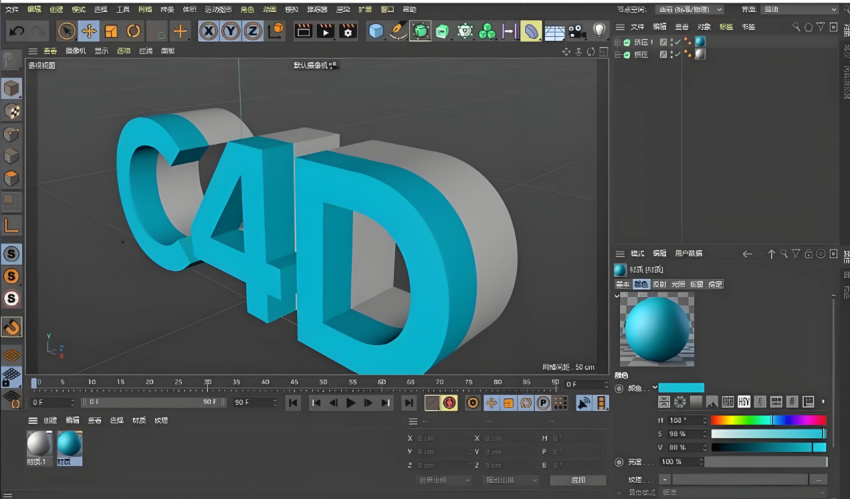Open the Render Settings gear clapperboard

tap(347, 31)
